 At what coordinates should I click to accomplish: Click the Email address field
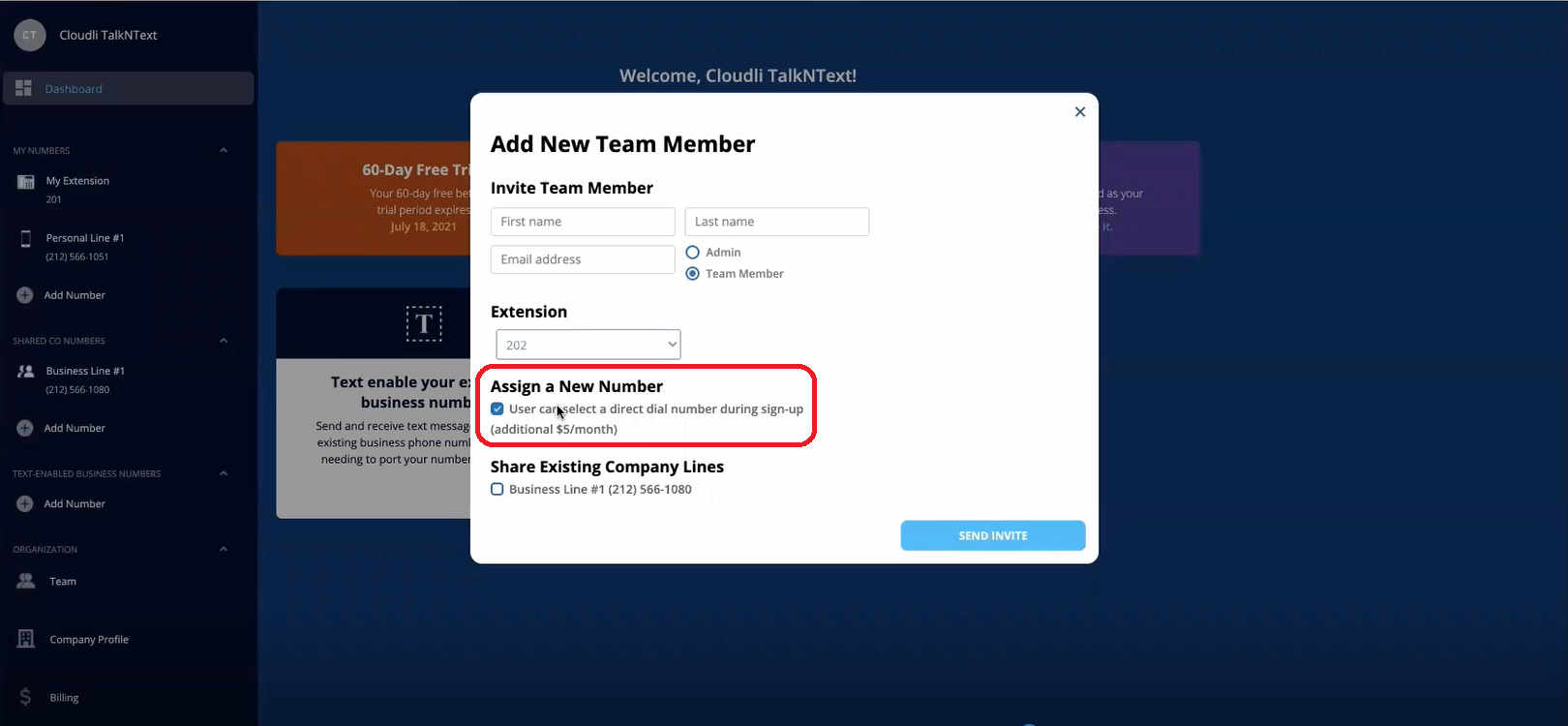pyautogui.click(x=583, y=259)
